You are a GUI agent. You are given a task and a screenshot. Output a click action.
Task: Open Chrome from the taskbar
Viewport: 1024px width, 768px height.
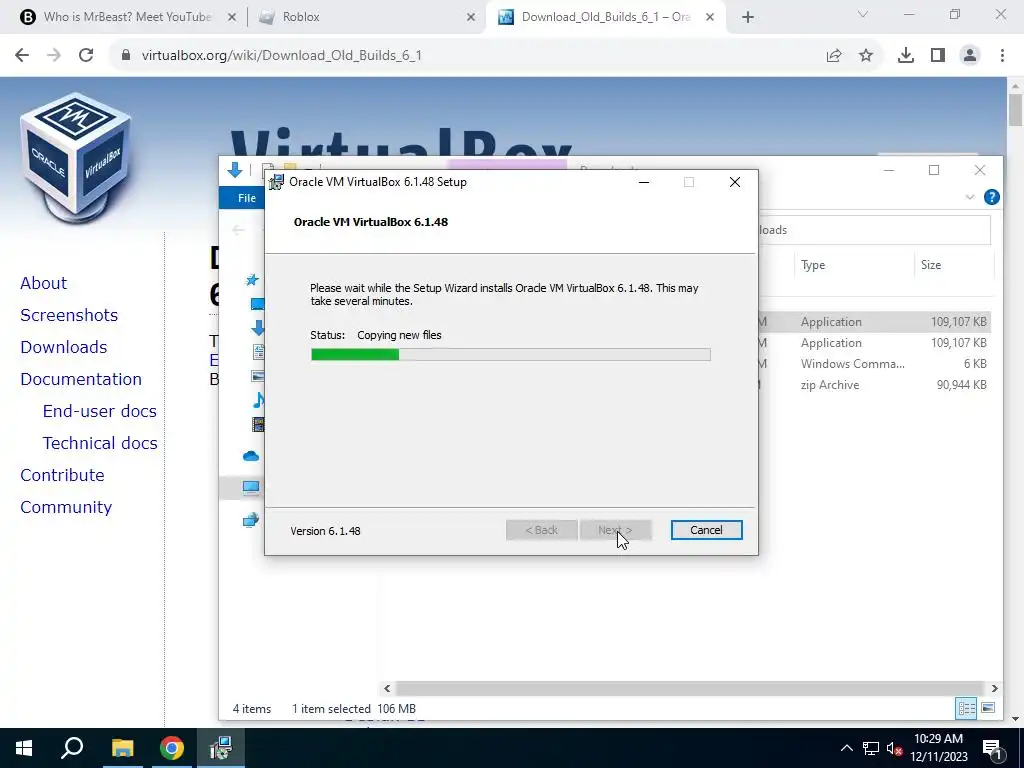point(172,748)
